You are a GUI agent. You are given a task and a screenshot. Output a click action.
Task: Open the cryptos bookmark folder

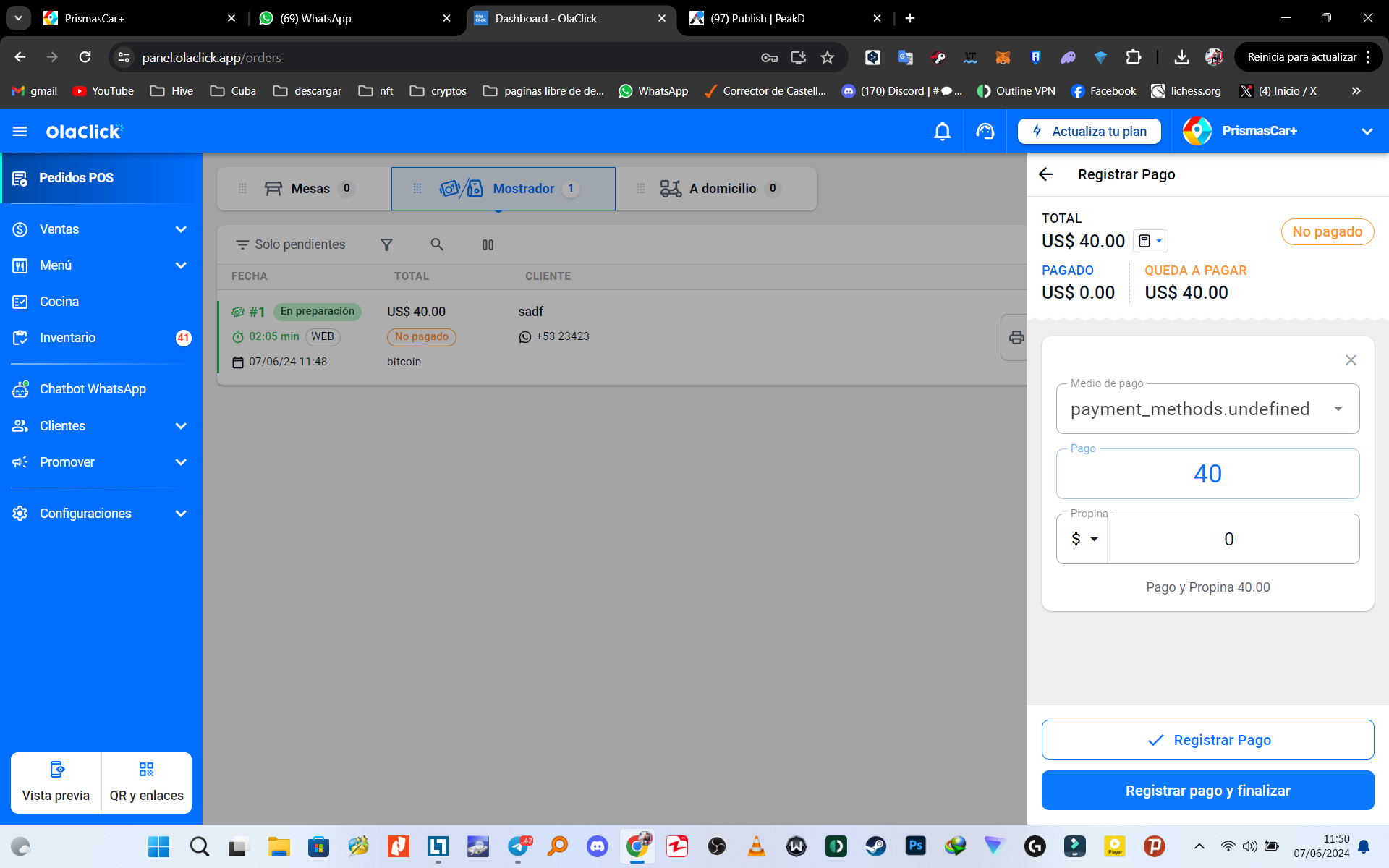(x=438, y=91)
